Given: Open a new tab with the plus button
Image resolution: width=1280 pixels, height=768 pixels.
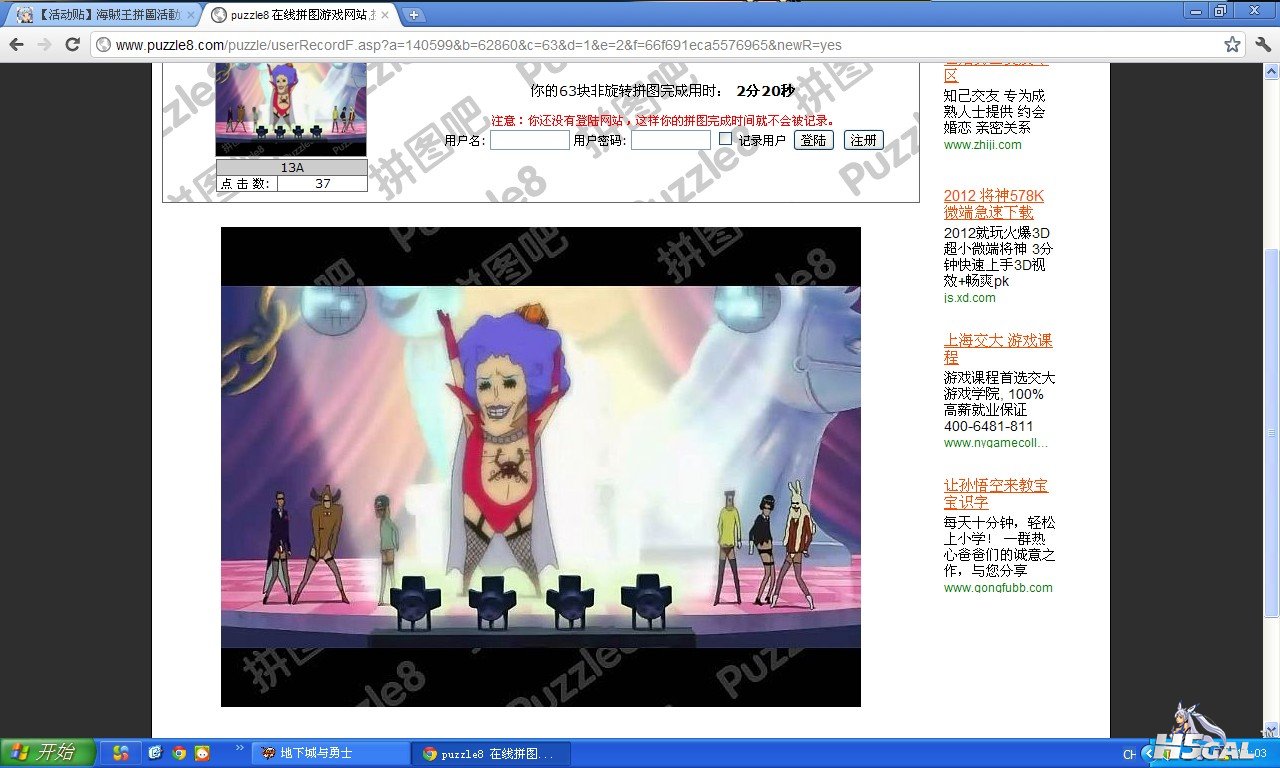Looking at the screenshot, I should pyautogui.click(x=413, y=15).
